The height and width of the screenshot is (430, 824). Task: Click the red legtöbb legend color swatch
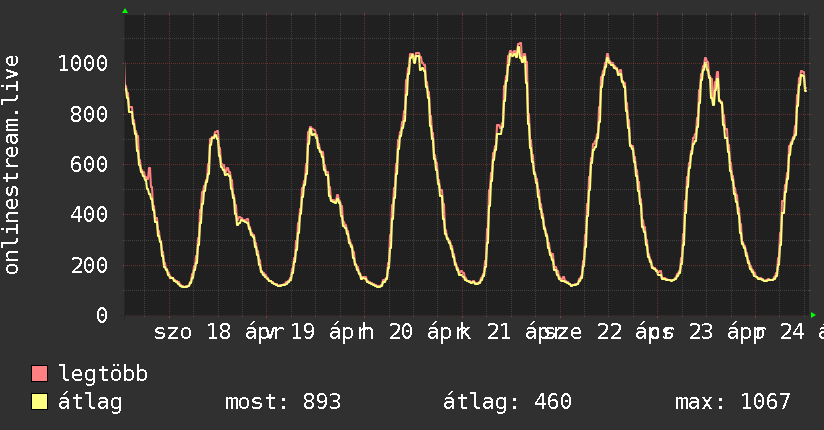[40, 375]
